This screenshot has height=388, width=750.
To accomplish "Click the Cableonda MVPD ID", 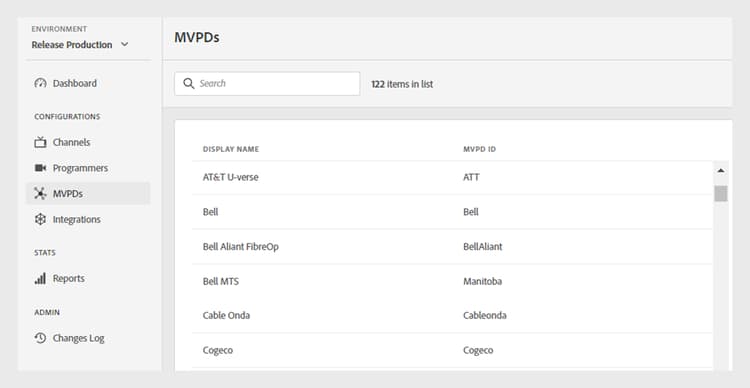I will (485, 316).
